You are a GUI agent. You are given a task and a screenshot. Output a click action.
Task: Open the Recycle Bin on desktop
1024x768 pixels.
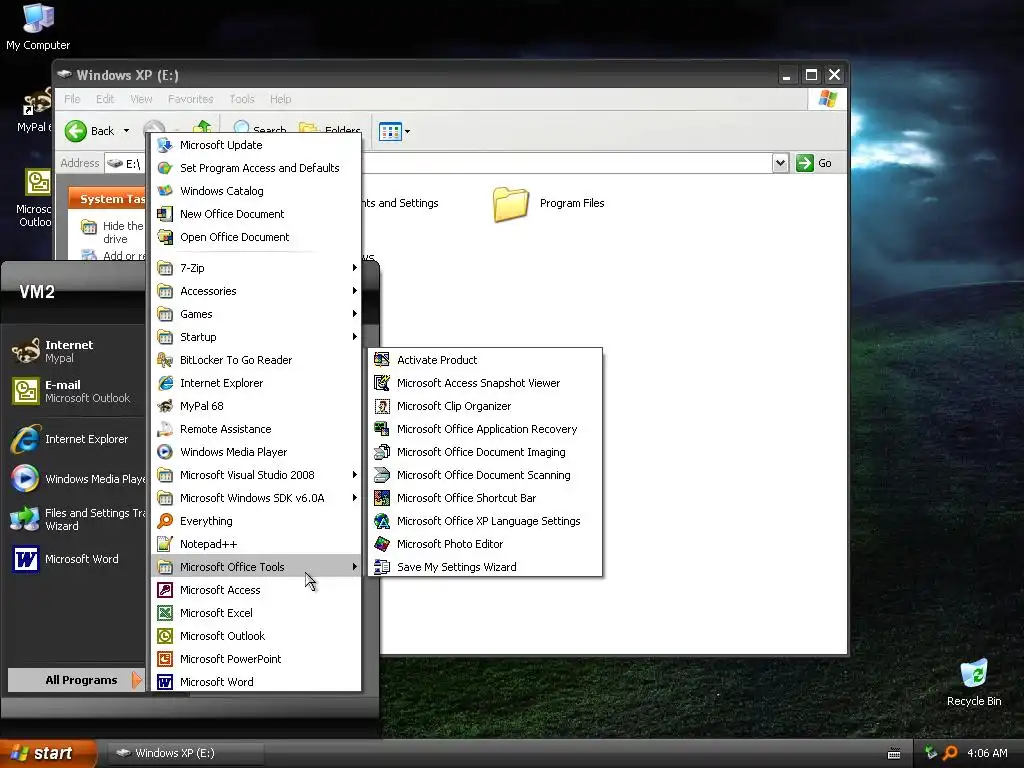point(974,682)
